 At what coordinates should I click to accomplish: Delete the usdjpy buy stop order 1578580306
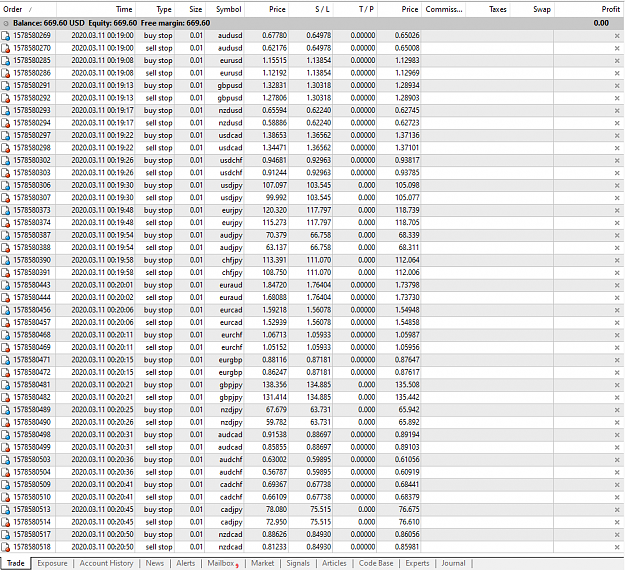tap(617, 185)
